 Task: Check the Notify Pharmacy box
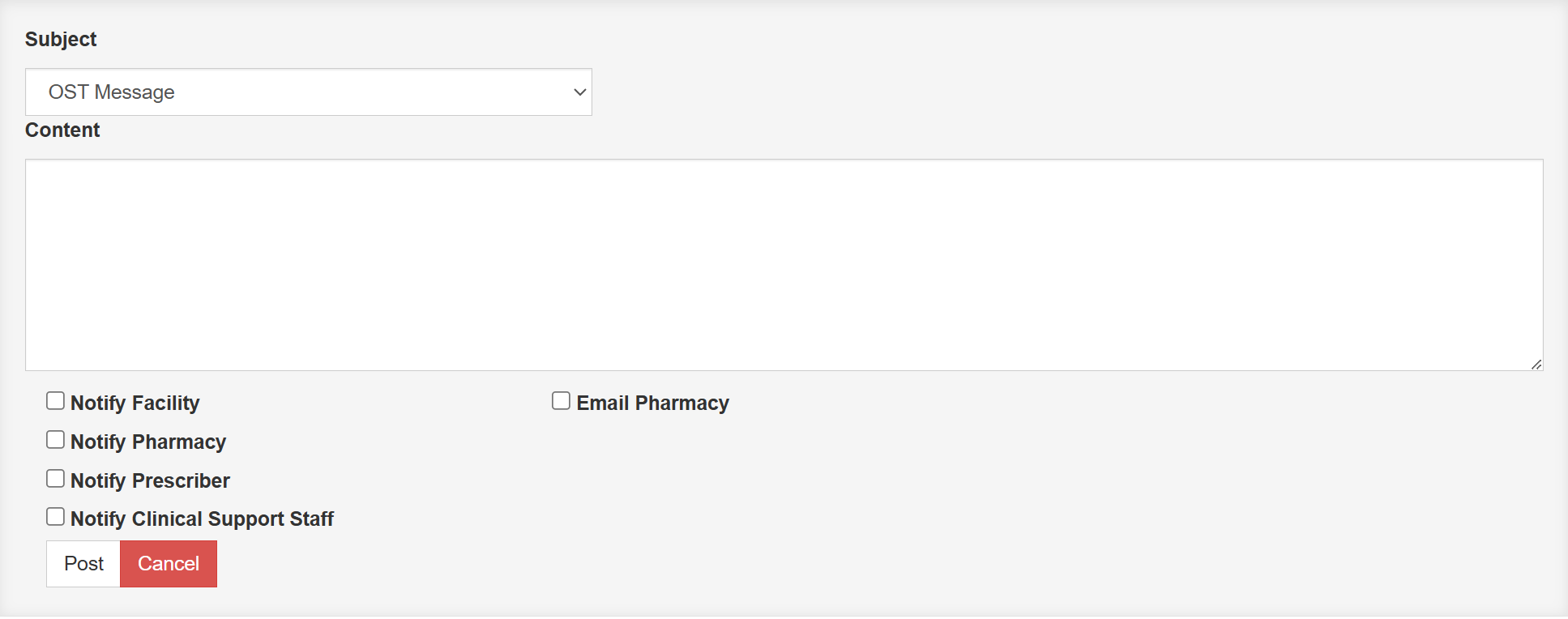(x=55, y=439)
